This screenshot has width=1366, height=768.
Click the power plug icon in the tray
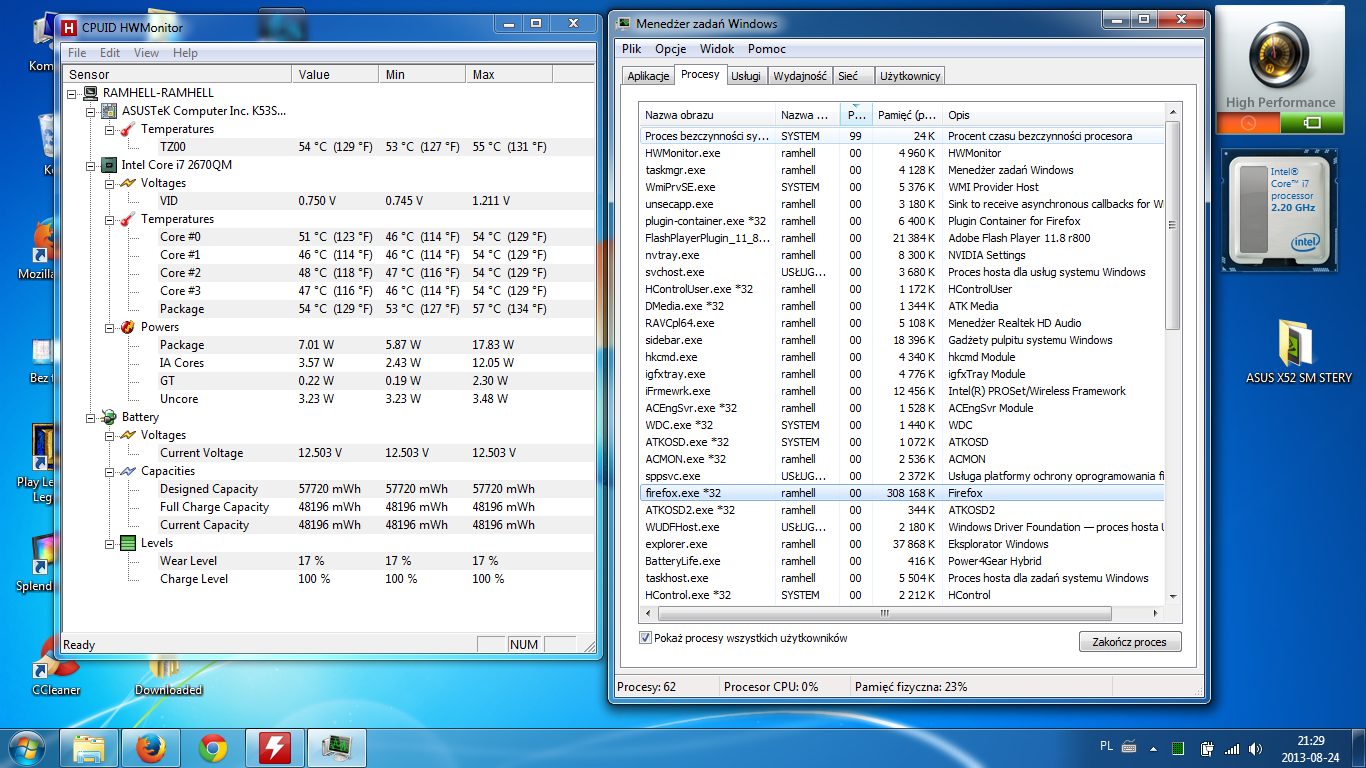click(1207, 748)
